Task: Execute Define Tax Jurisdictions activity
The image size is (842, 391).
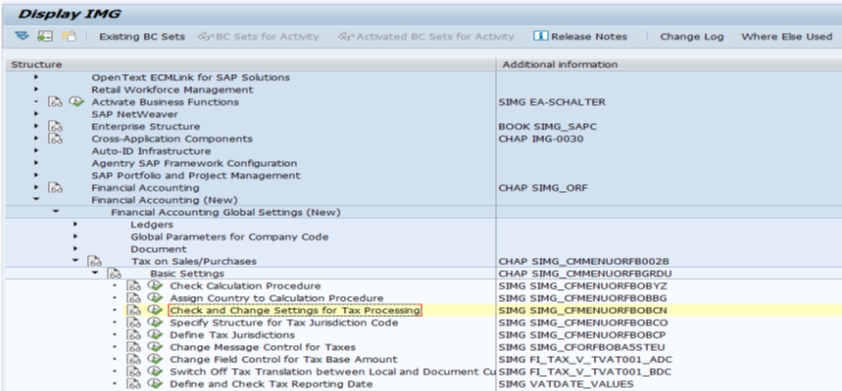Action: pos(155,335)
